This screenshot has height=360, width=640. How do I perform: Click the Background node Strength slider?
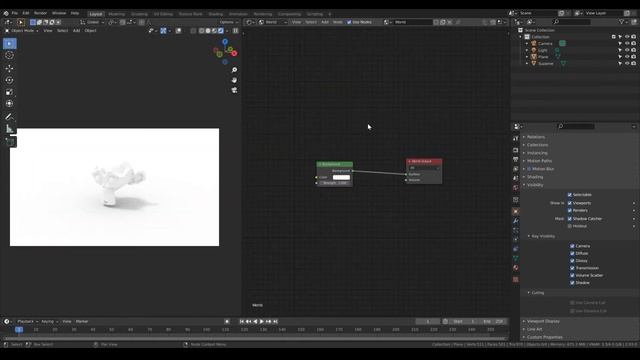pyautogui.click(x=335, y=183)
